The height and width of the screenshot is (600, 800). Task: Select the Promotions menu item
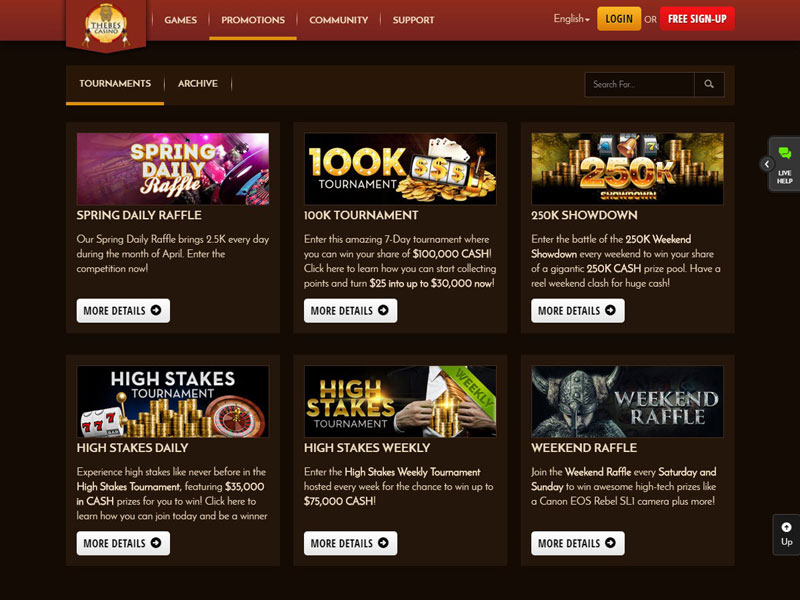pos(253,20)
